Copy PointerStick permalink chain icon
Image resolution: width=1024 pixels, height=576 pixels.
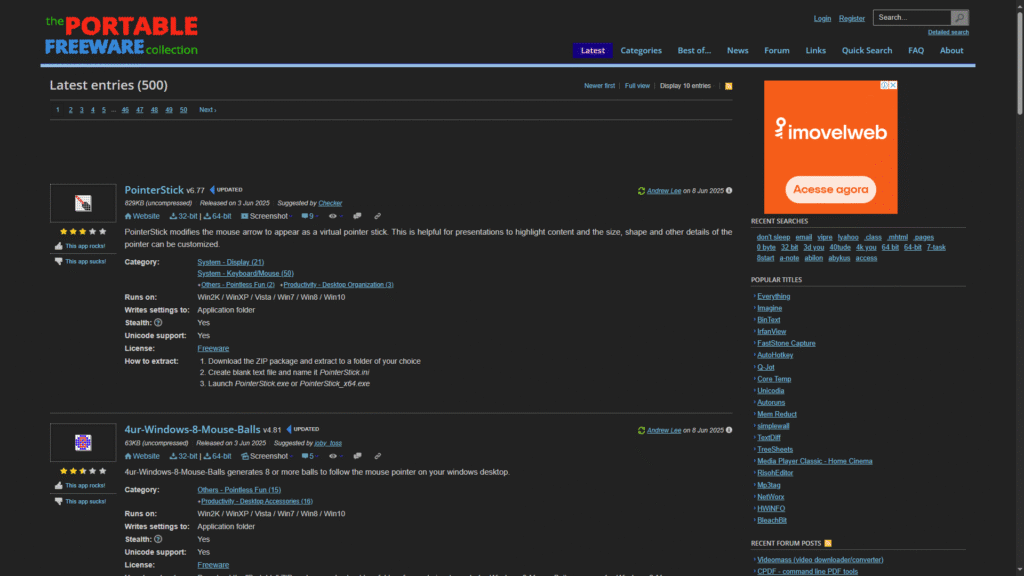pyautogui.click(x=377, y=216)
